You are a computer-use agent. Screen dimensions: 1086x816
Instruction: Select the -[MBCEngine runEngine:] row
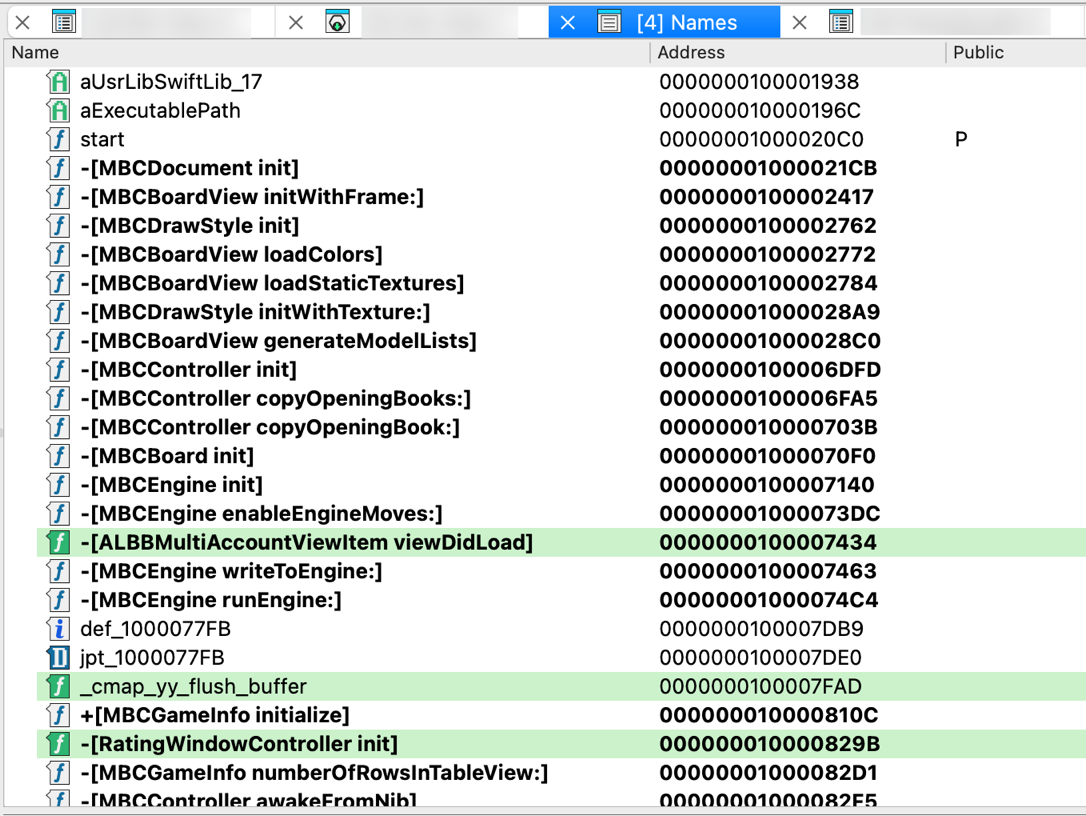click(x=211, y=600)
